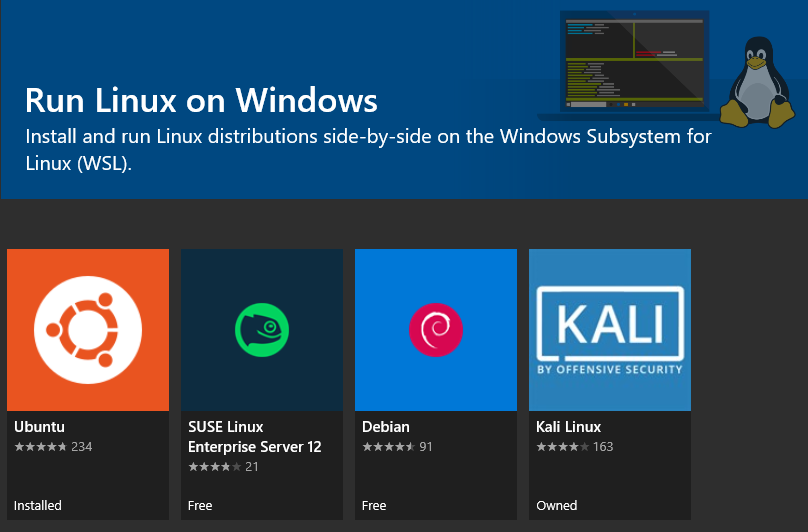Click the "Free" price under Debian
Screen dimensions: 808x532
[374, 506]
